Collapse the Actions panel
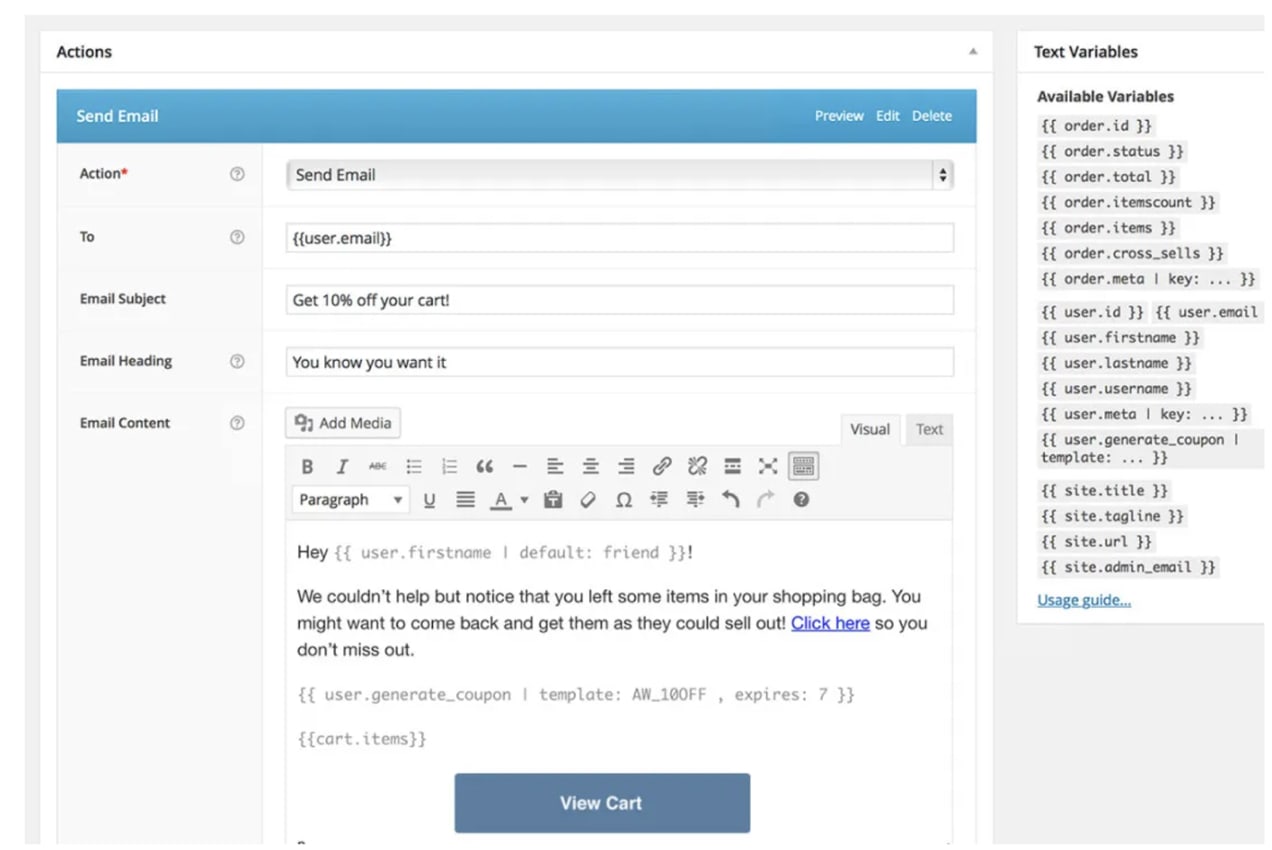The height and width of the screenshot is (850, 1272). (x=973, y=52)
